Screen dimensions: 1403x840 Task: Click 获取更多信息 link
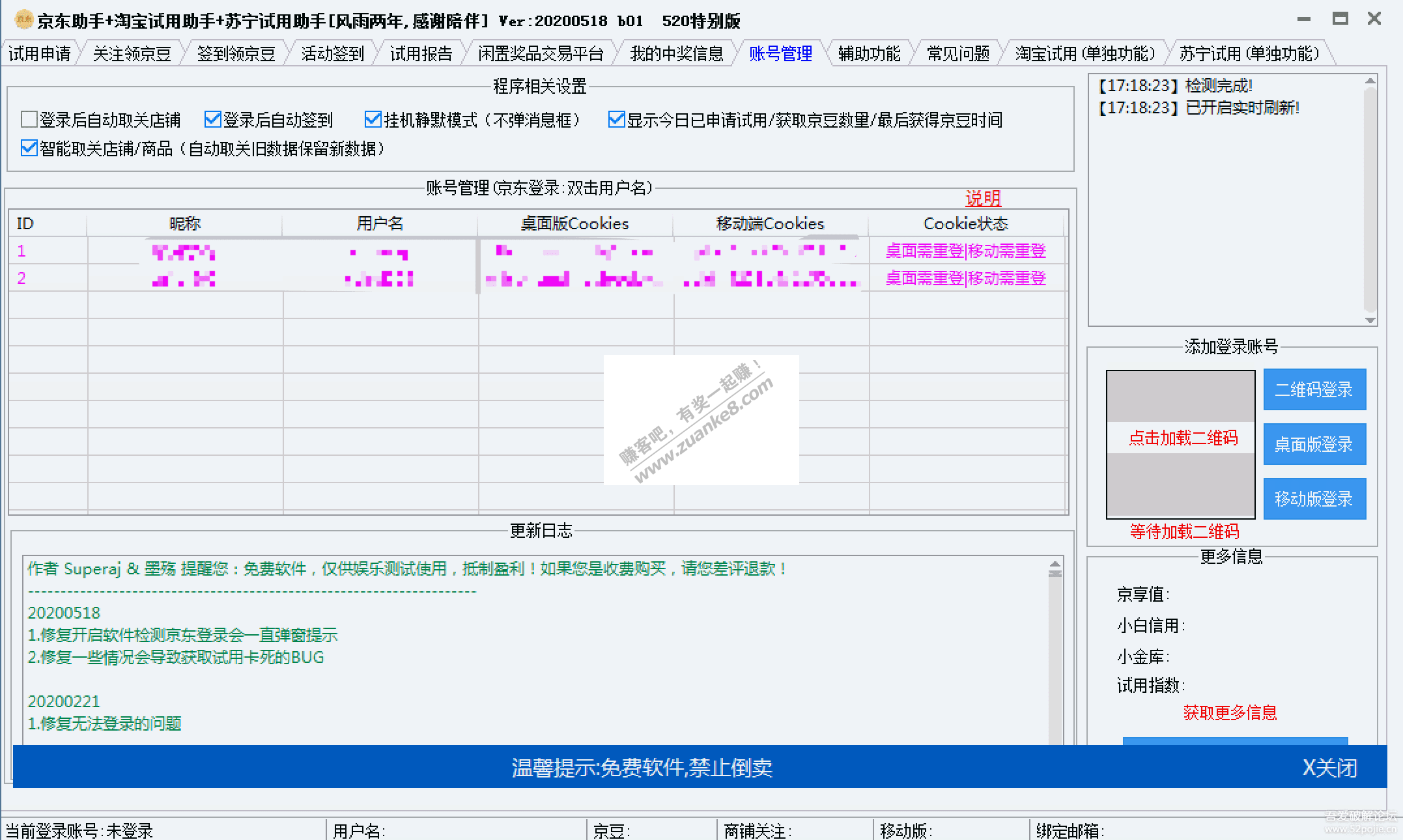tap(1230, 712)
